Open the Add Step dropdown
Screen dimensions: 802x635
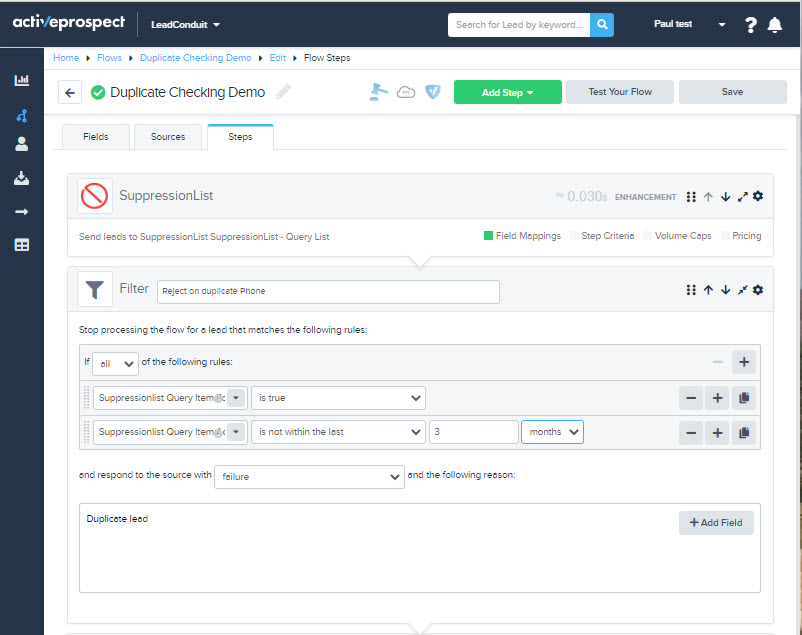(x=507, y=92)
